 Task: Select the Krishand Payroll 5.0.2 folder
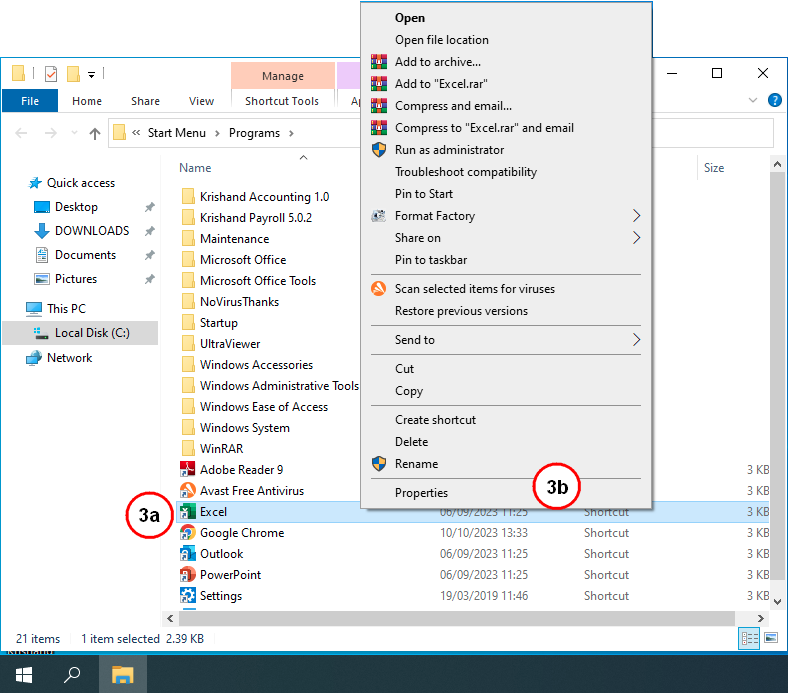[x=256, y=218]
